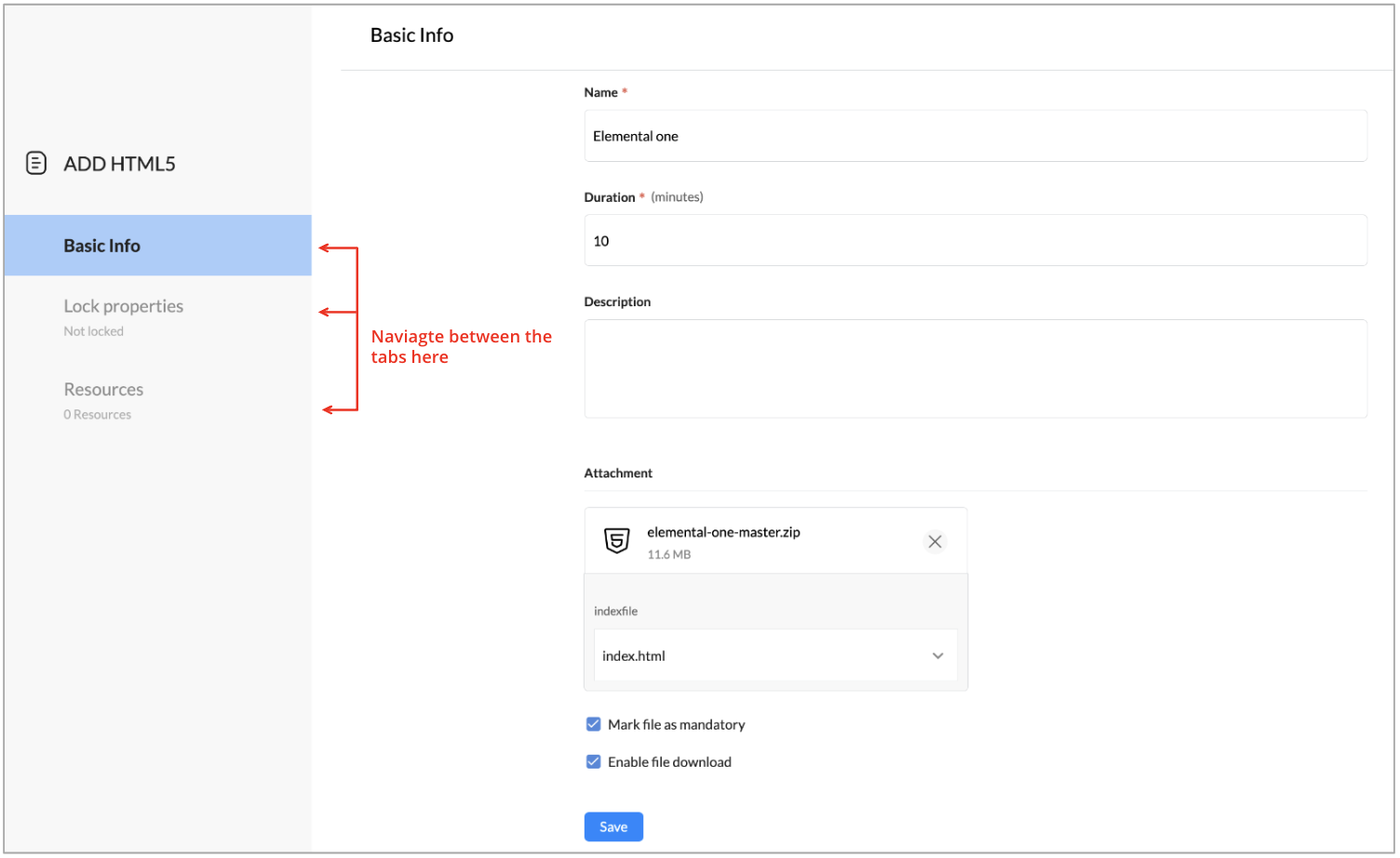The height and width of the screenshot is (858, 1400).
Task: Uncheck Enable file download
Action: tap(593, 762)
